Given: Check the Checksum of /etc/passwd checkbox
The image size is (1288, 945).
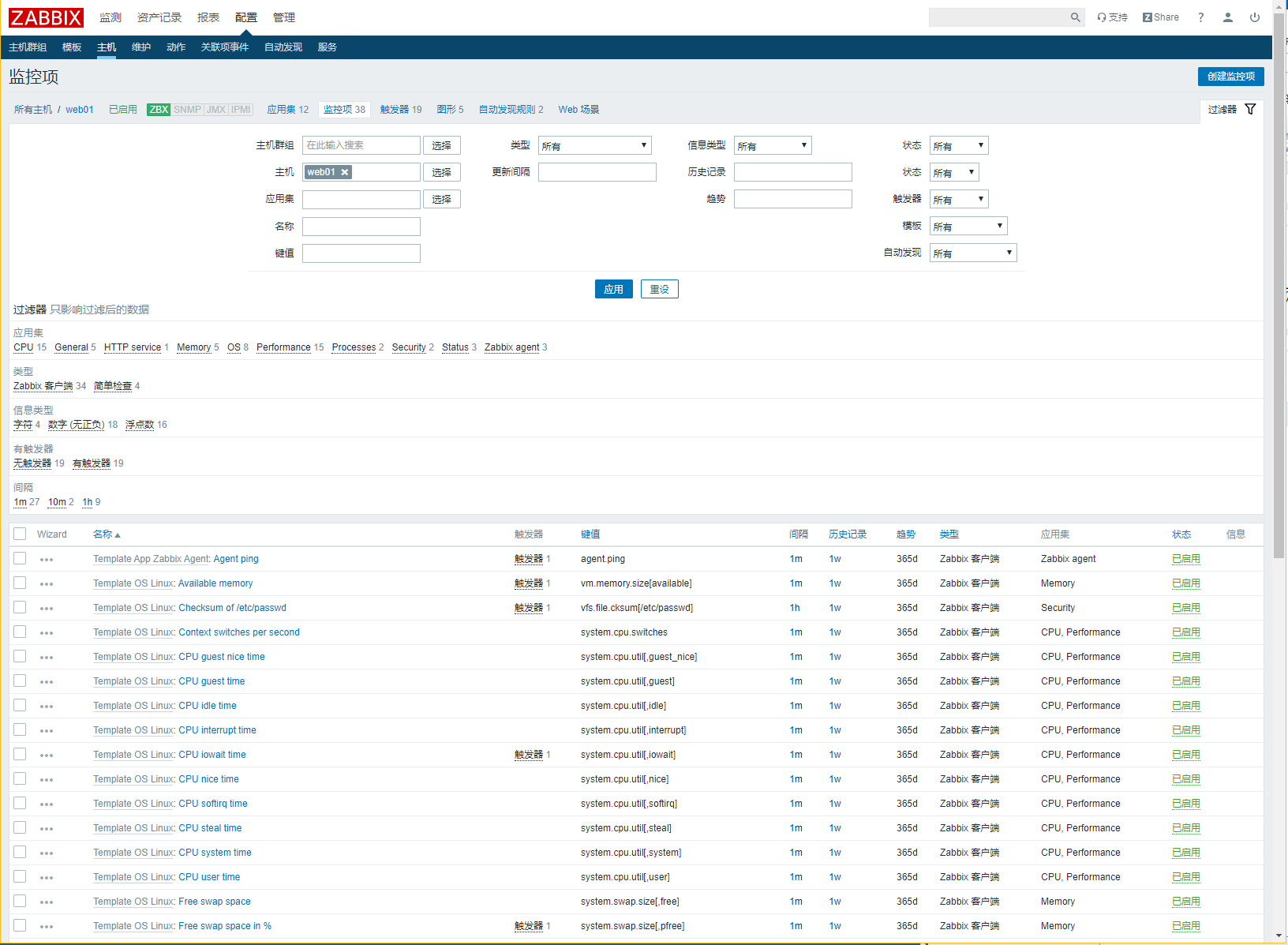Looking at the screenshot, I should pyautogui.click(x=20, y=607).
